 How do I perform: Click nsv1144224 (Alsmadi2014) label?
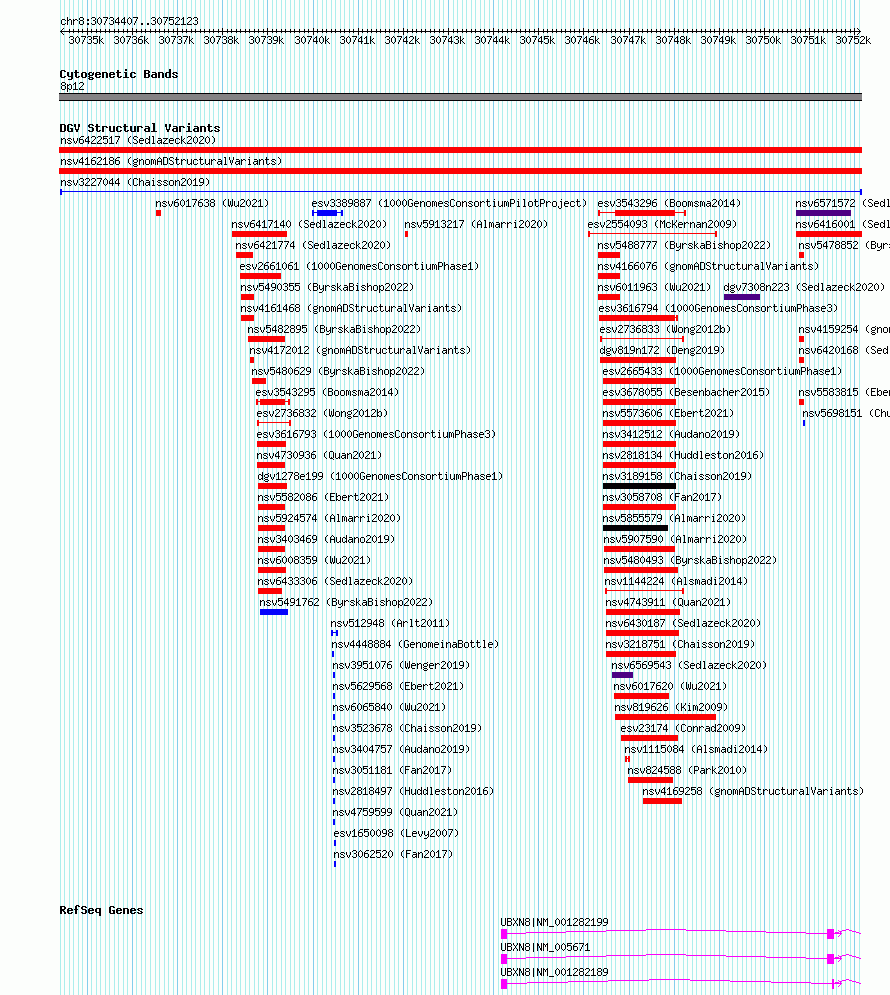pos(676,580)
